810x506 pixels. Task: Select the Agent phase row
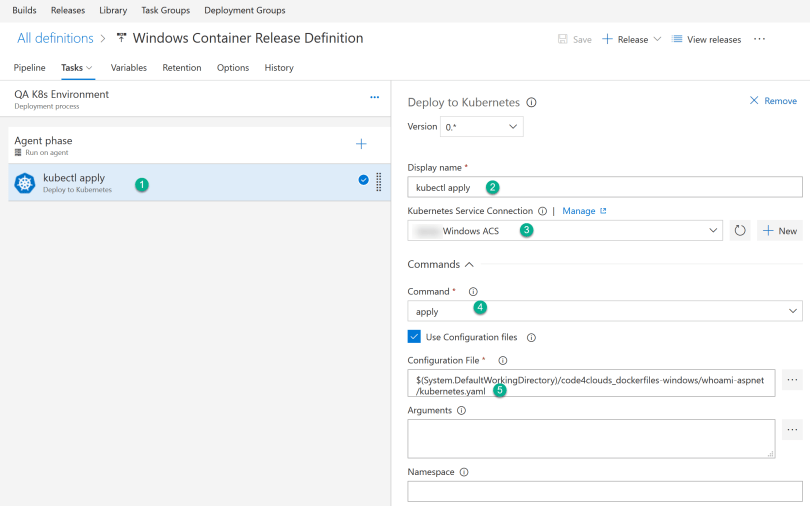(x=199, y=145)
